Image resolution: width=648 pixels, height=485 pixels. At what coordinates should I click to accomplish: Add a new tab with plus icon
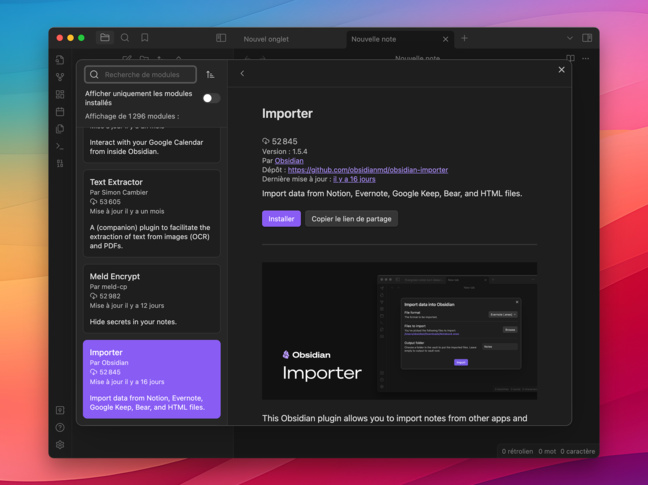click(465, 38)
